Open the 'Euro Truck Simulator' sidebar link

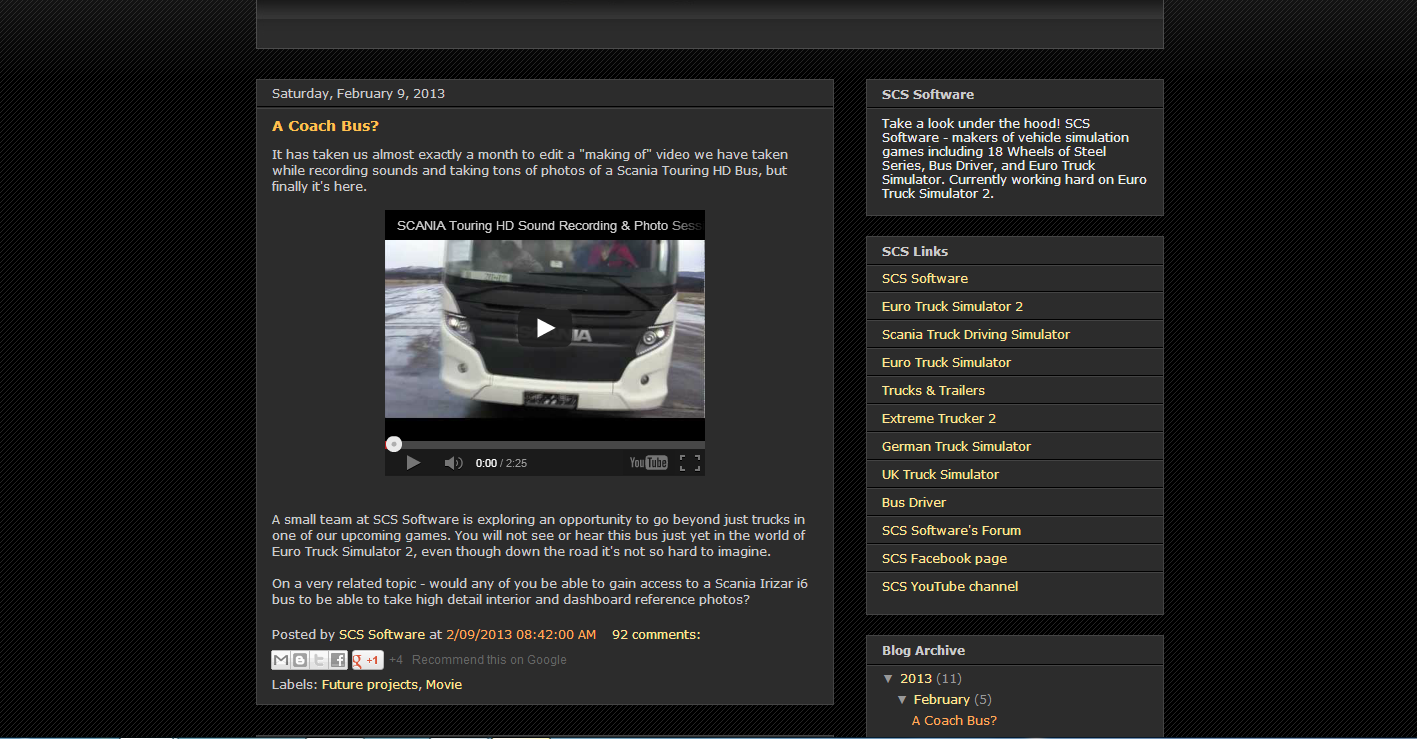pos(946,362)
